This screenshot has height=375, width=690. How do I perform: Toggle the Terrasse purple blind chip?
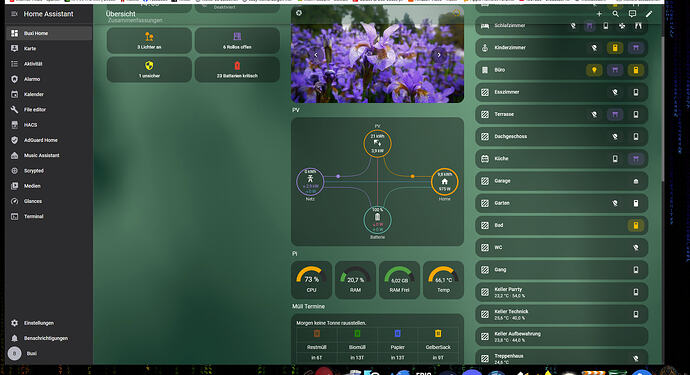pyautogui.click(x=615, y=114)
